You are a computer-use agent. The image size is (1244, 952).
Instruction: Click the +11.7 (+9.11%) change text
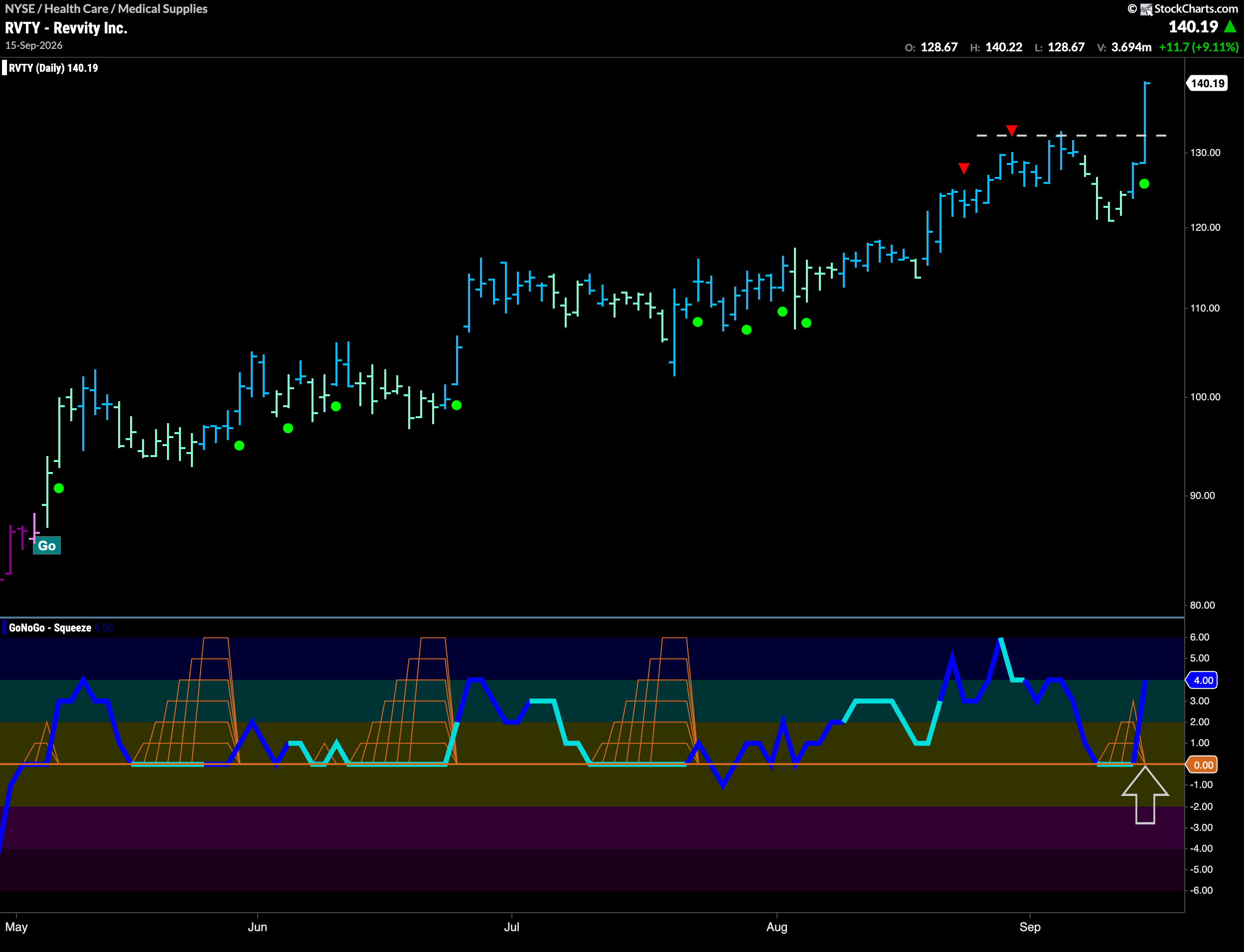(x=1199, y=47)
